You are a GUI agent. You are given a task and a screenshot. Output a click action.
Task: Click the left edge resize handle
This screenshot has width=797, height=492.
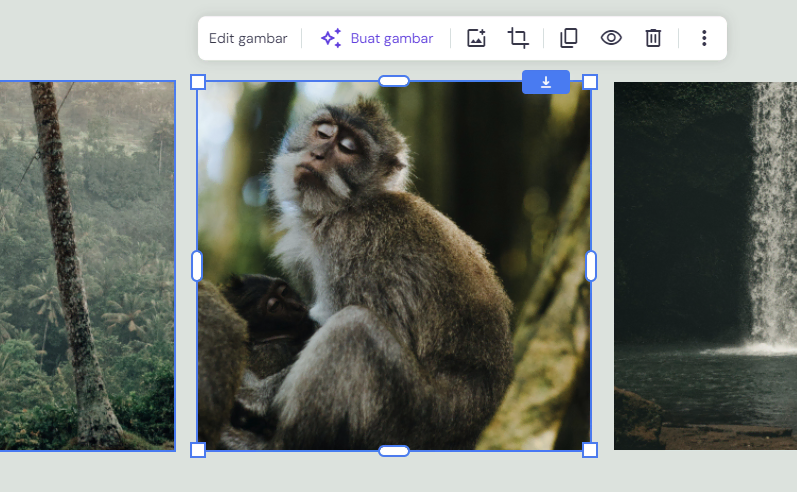(x=197, y=266)
